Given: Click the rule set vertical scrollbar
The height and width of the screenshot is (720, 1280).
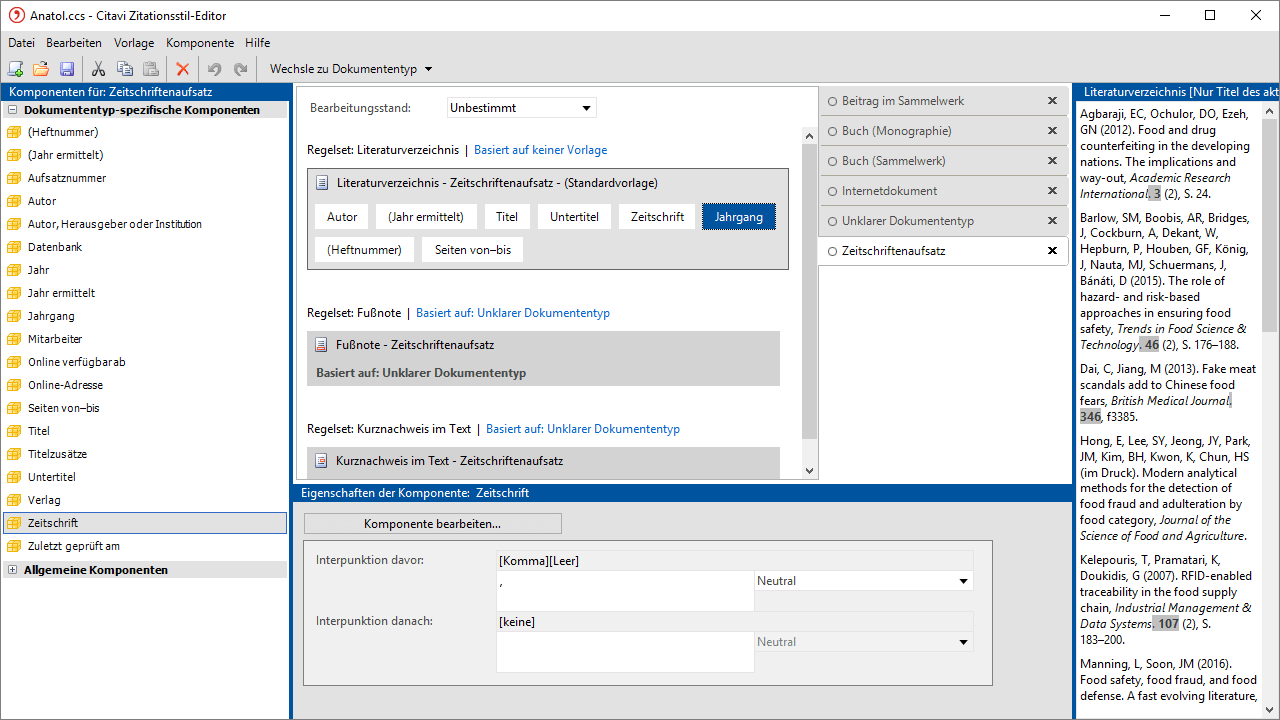Looking at the screenshot, I should [809, 300].
